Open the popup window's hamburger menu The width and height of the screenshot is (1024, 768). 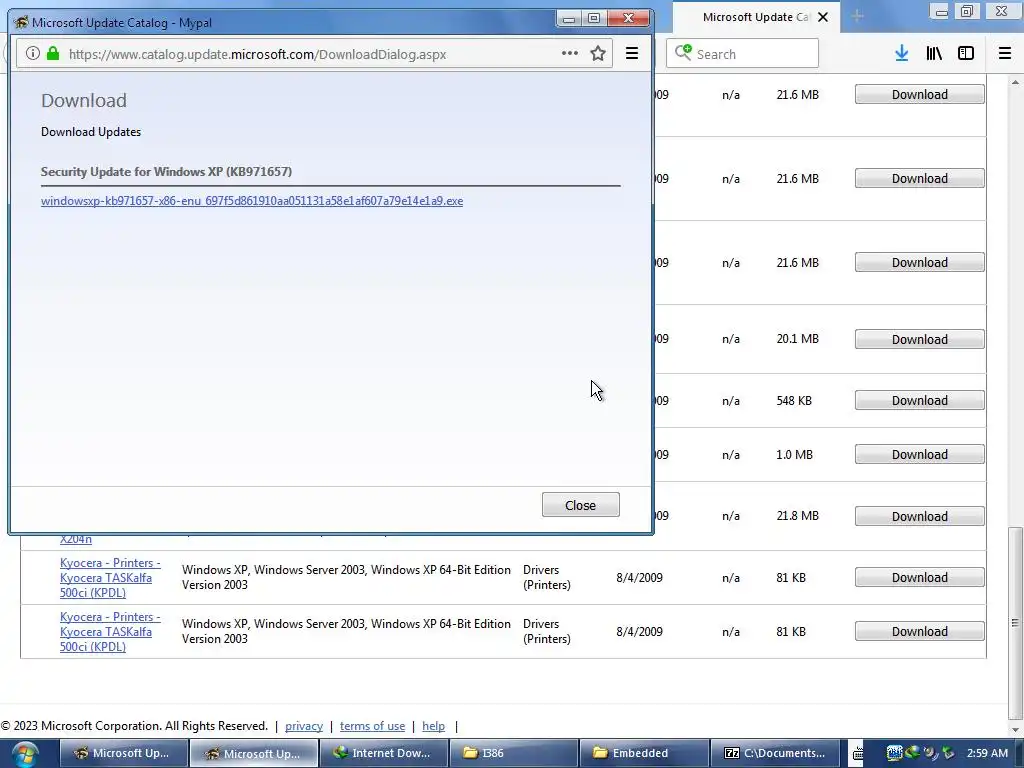(632, 54)
